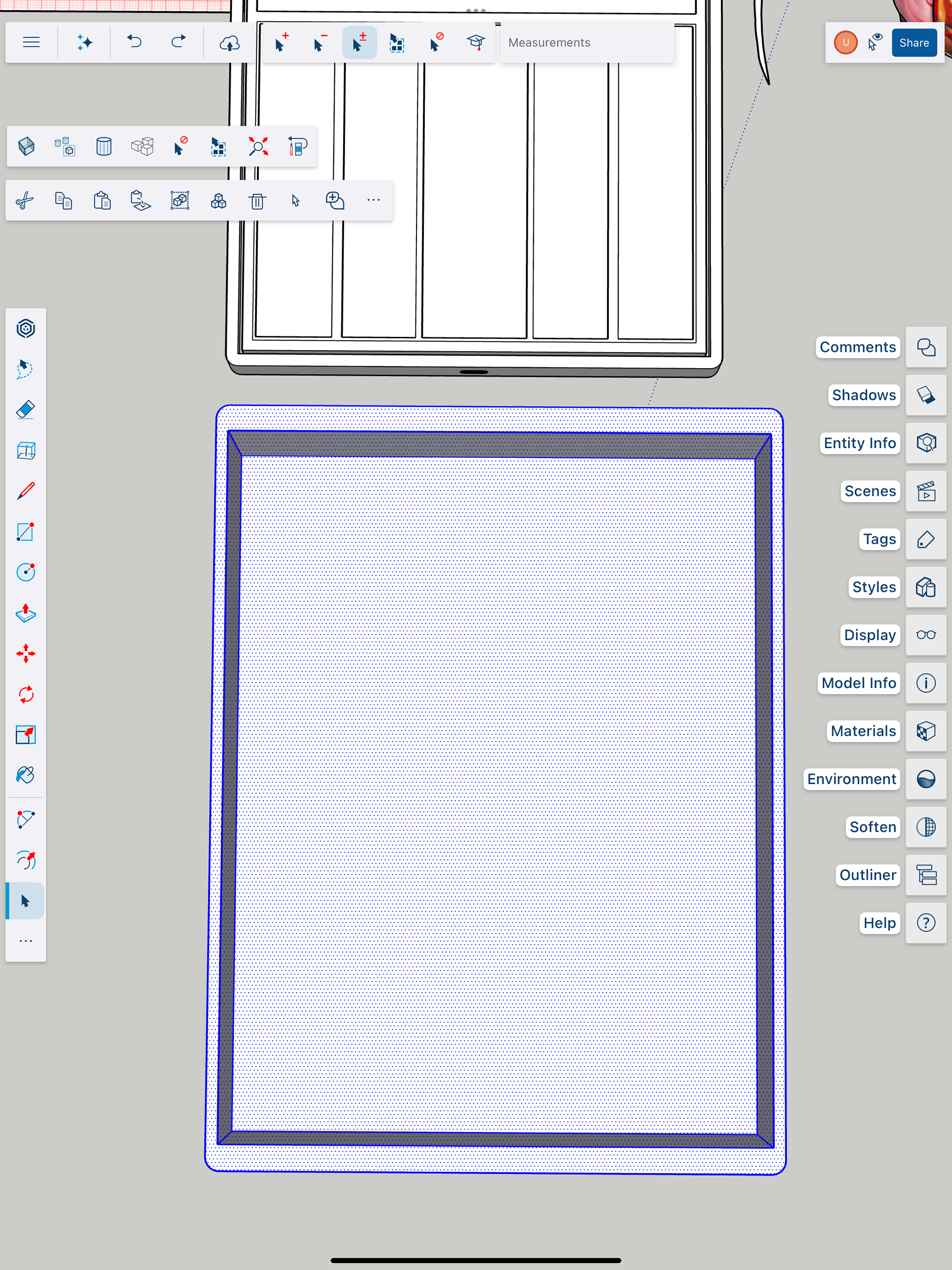Expand more options in edit toolbar
This screenshot has height=1270, width=952.
[373, 200]
